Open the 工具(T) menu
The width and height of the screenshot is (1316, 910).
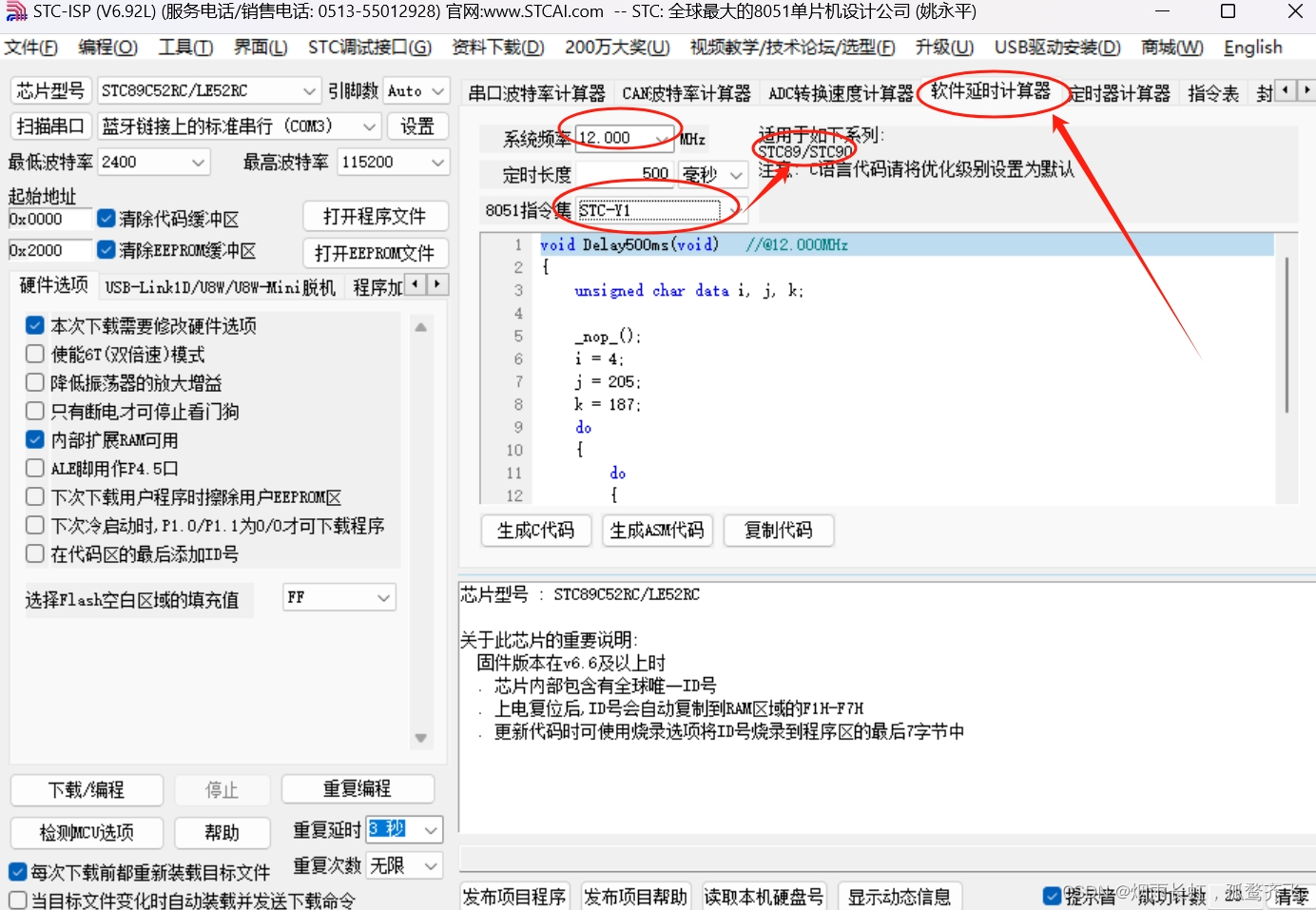click(x=185, y=48)
